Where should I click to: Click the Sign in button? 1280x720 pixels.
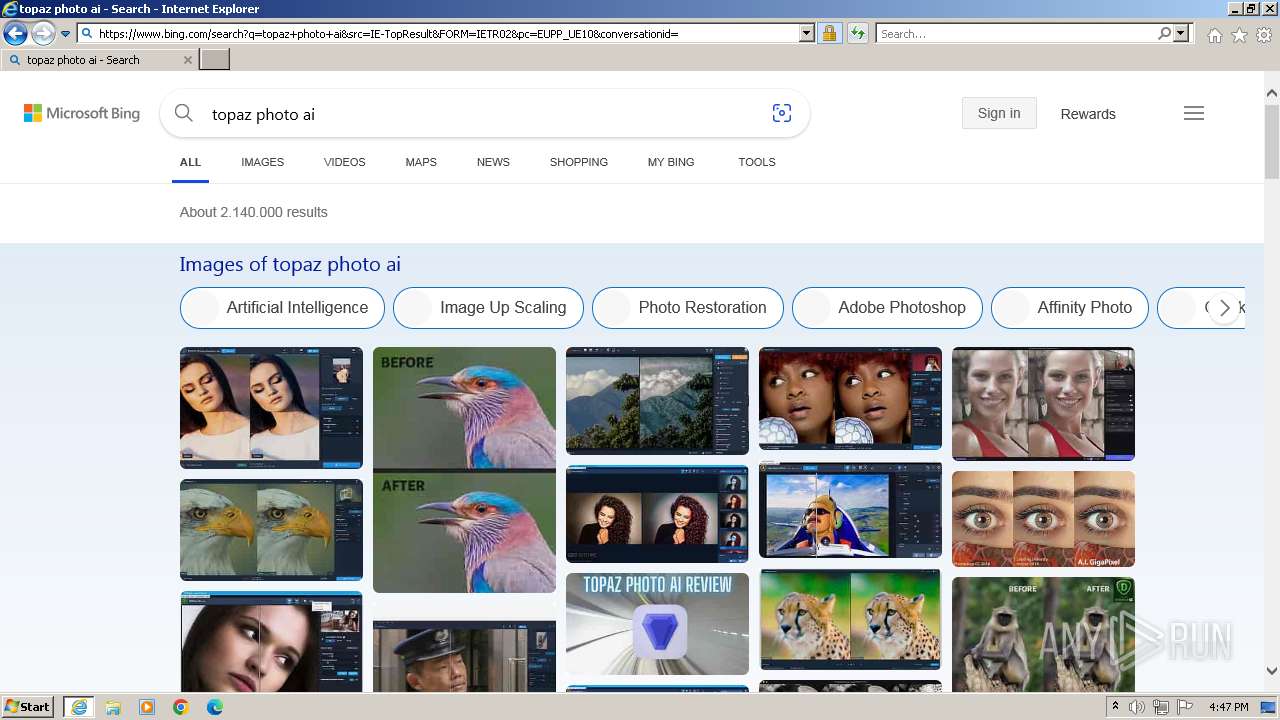click(x=999, y=113)
